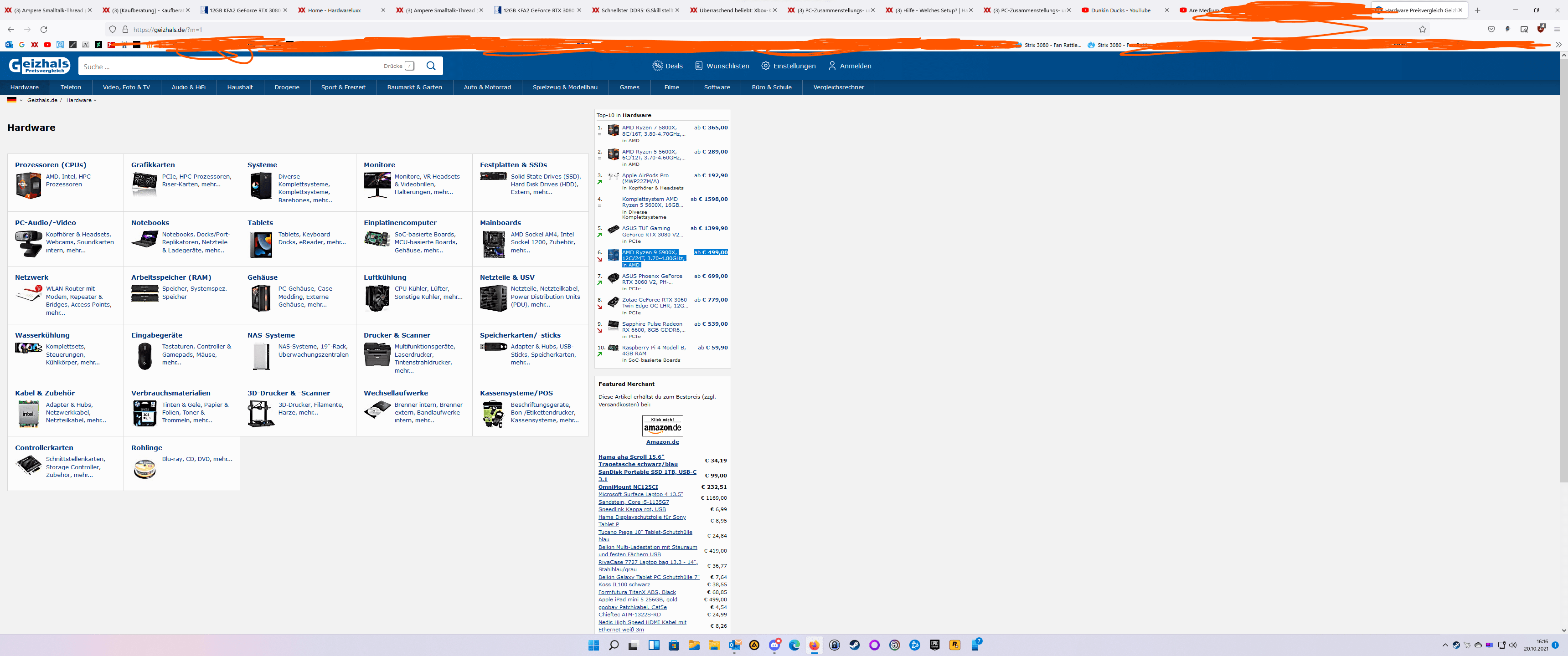Click the taskbar clock showing 16:16
This screenshot has height=656, width=1568.
[x=1535, y=645]
